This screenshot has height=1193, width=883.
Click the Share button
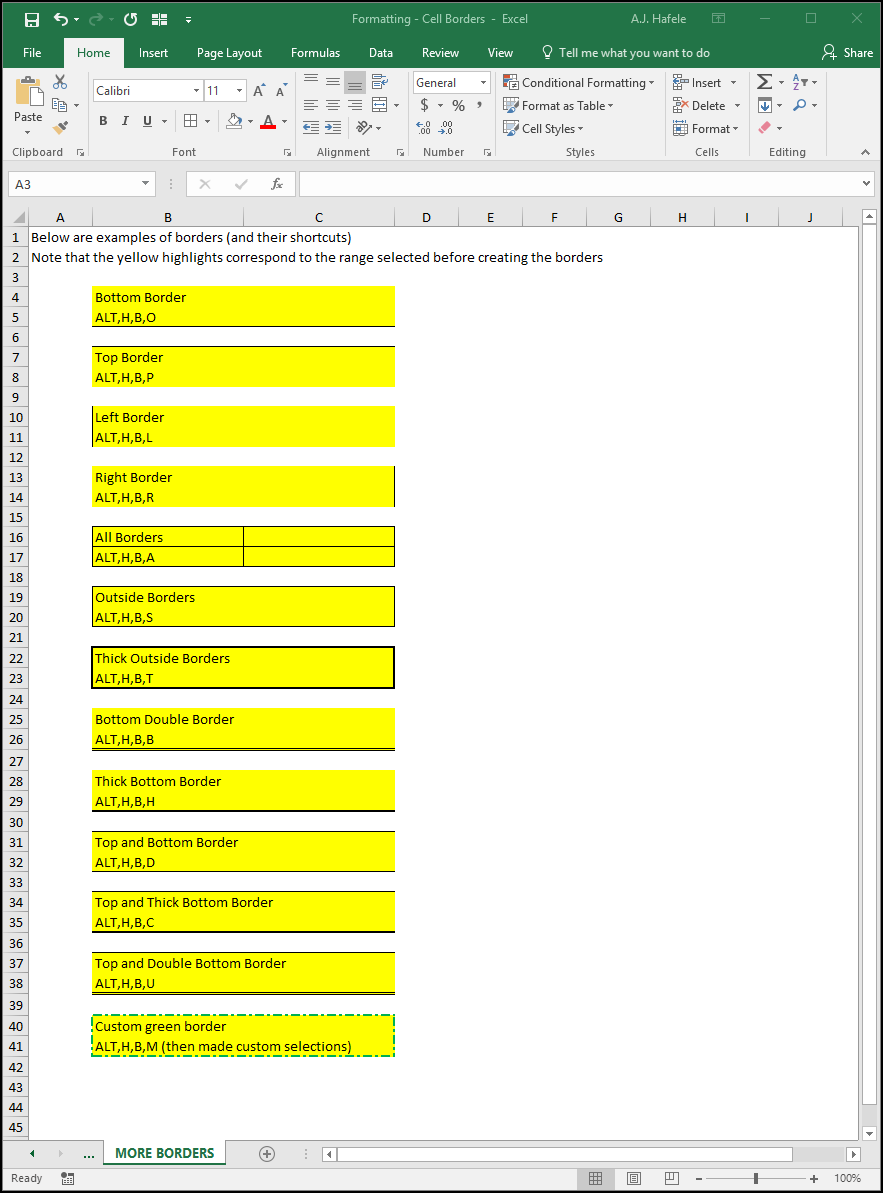pyautogui.click(x=848, y=52)
